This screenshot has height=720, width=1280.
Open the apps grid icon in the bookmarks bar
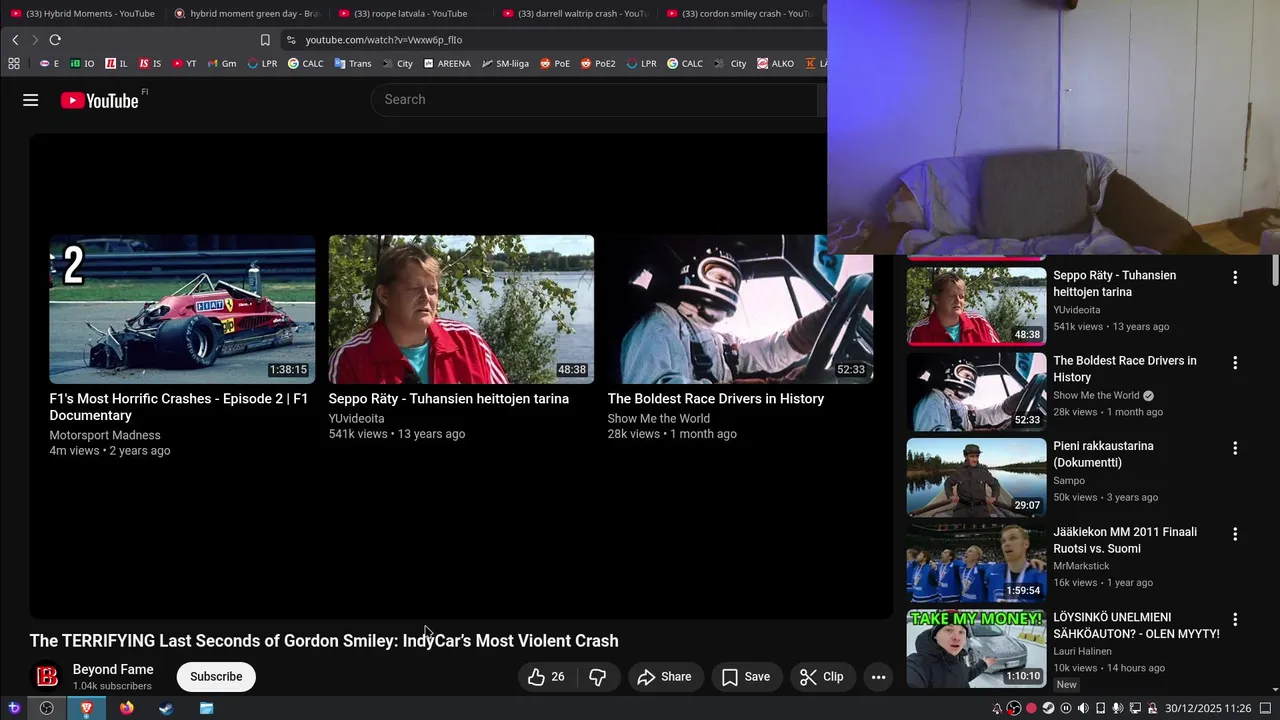tap(14, 63)
